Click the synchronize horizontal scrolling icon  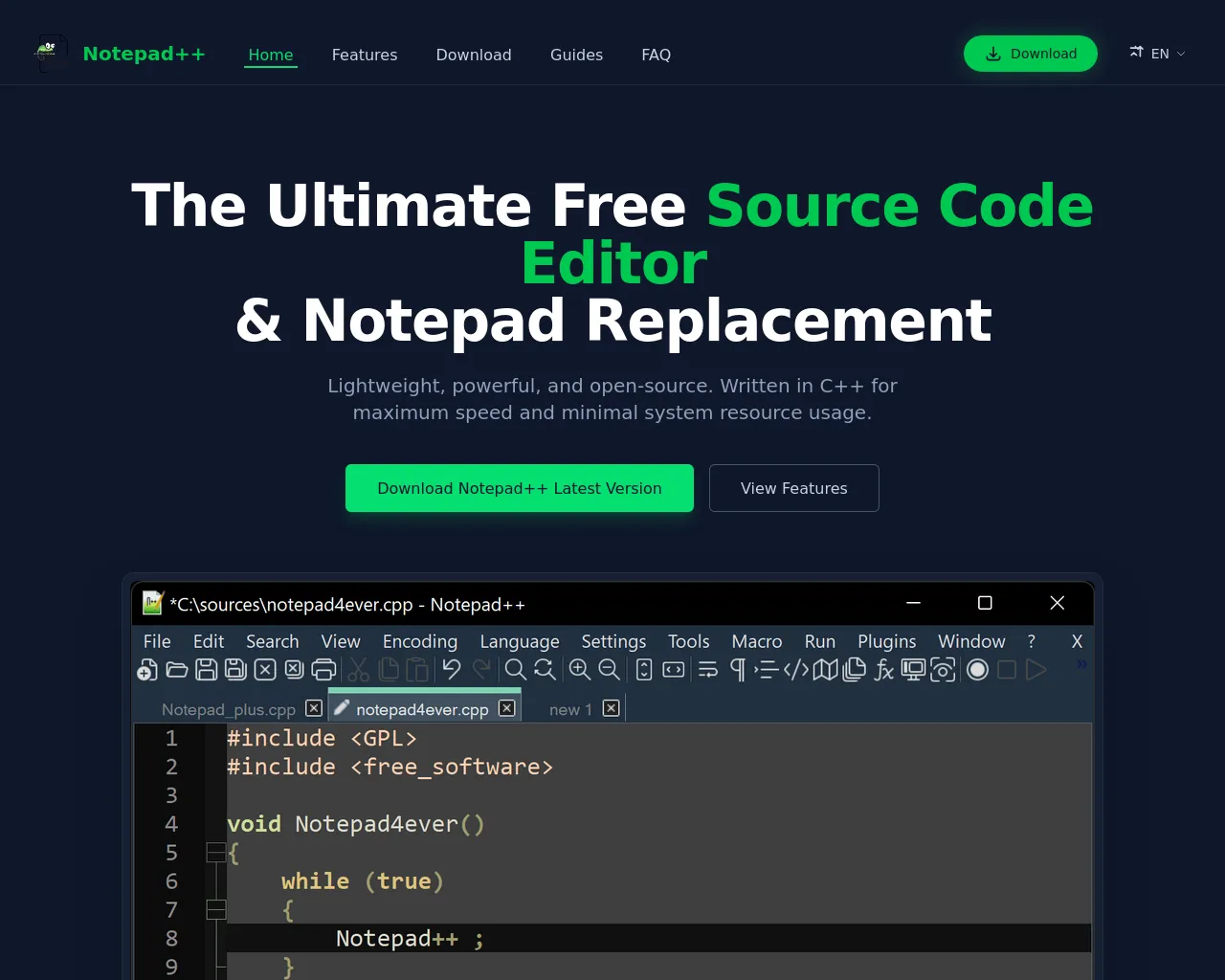click(x=674, y=670)
